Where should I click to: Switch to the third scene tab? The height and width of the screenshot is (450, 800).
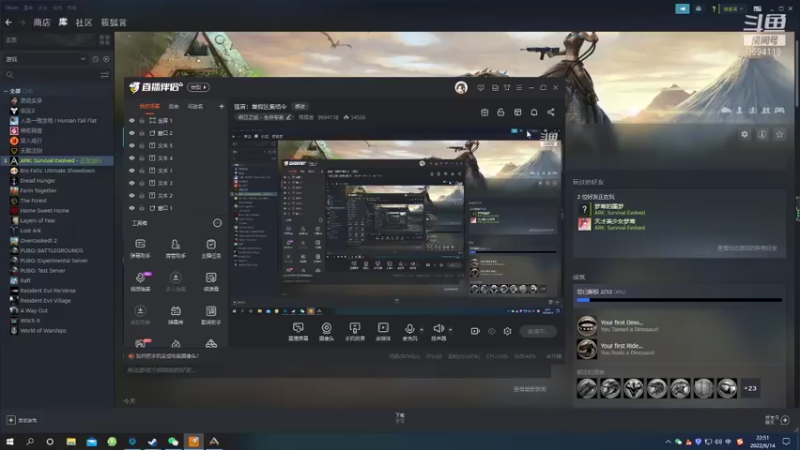(x=195, y=107)
